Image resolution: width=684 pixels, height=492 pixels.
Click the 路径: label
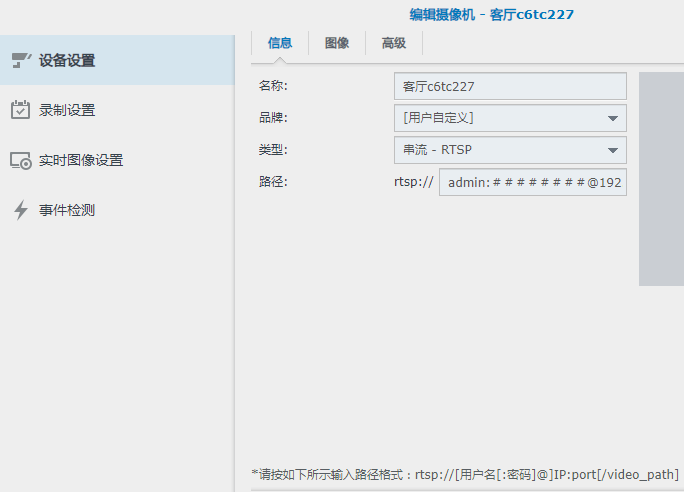tap(273, 181)
